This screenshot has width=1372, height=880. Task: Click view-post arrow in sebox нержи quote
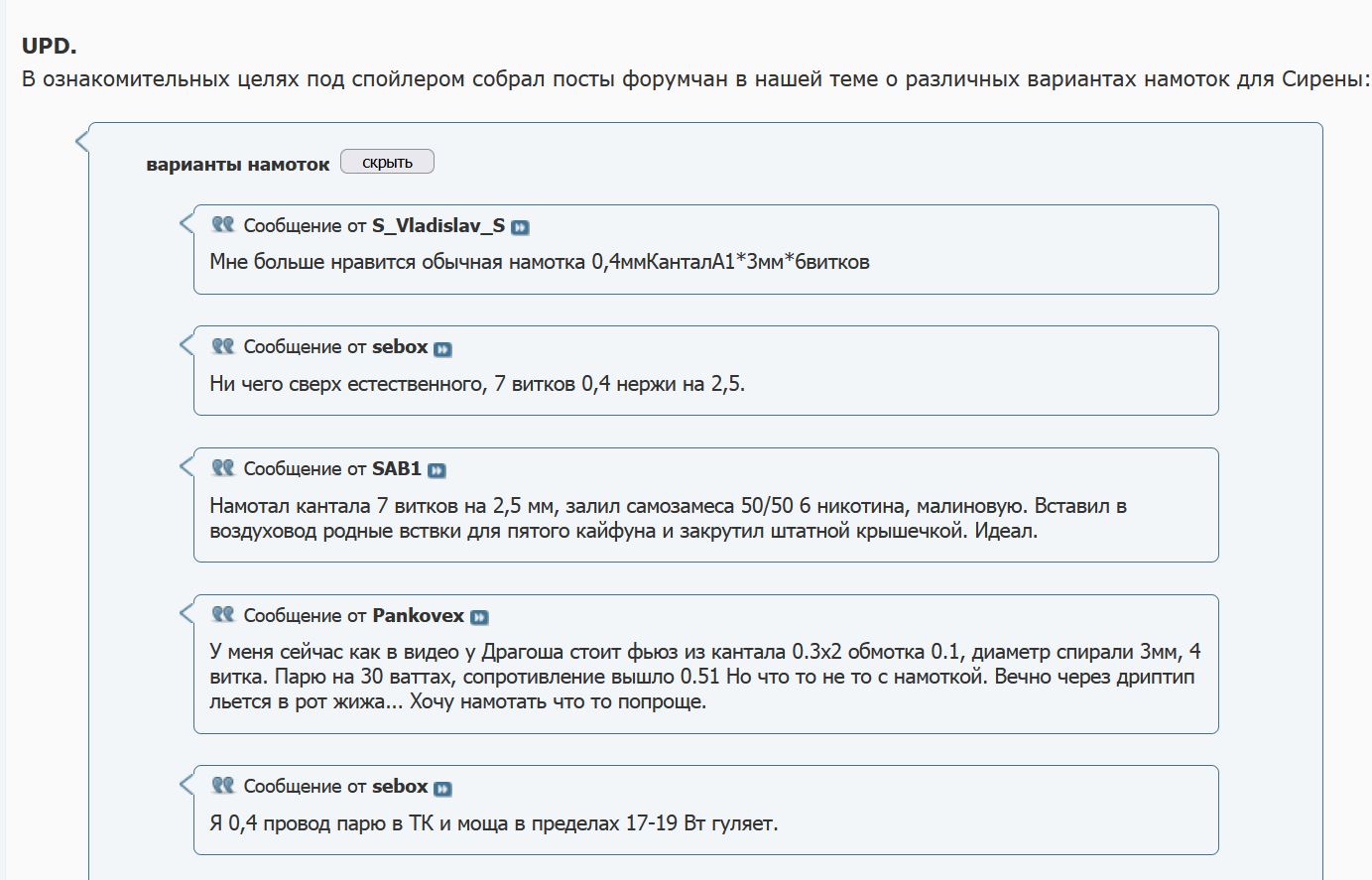pos(442,348)
